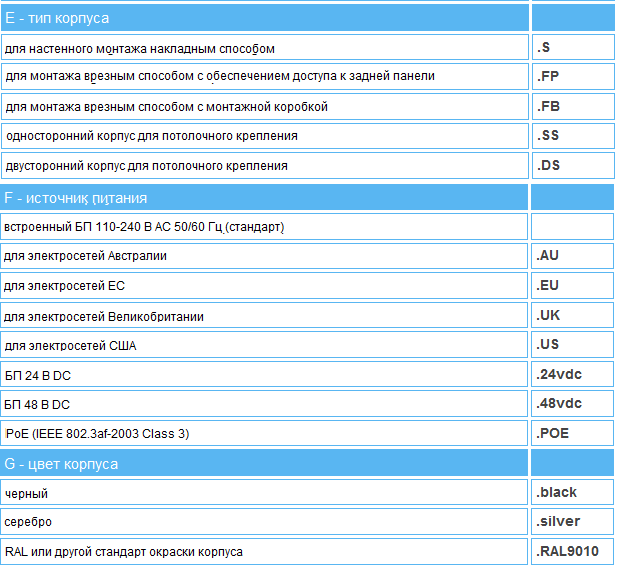Viewport: 617px width, 570px height.
Task: Click the 'F - источник питания' section header
Action: tap(76, 197)
